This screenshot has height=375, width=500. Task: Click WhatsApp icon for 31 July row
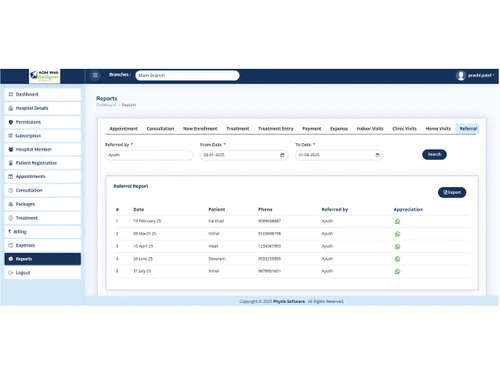point(397,271)
